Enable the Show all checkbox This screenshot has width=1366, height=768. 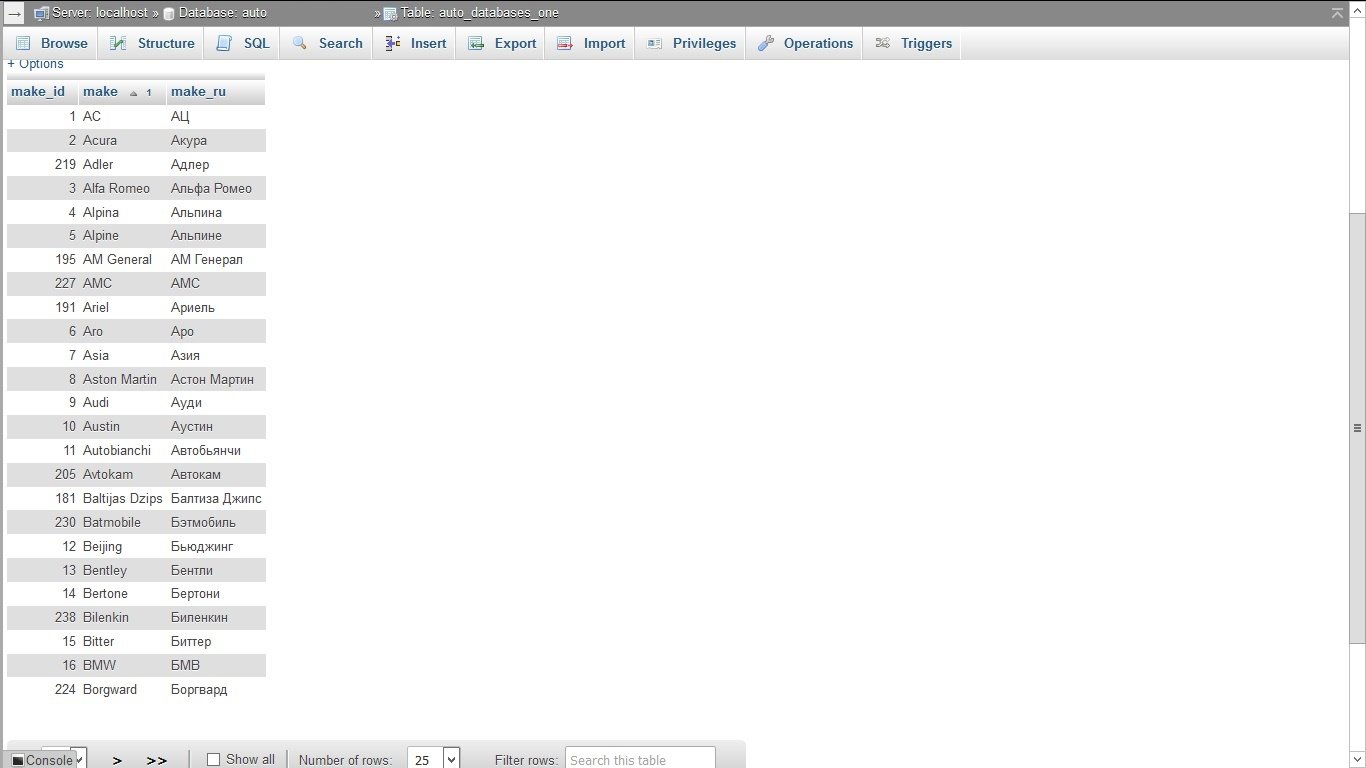coord(213,760)
